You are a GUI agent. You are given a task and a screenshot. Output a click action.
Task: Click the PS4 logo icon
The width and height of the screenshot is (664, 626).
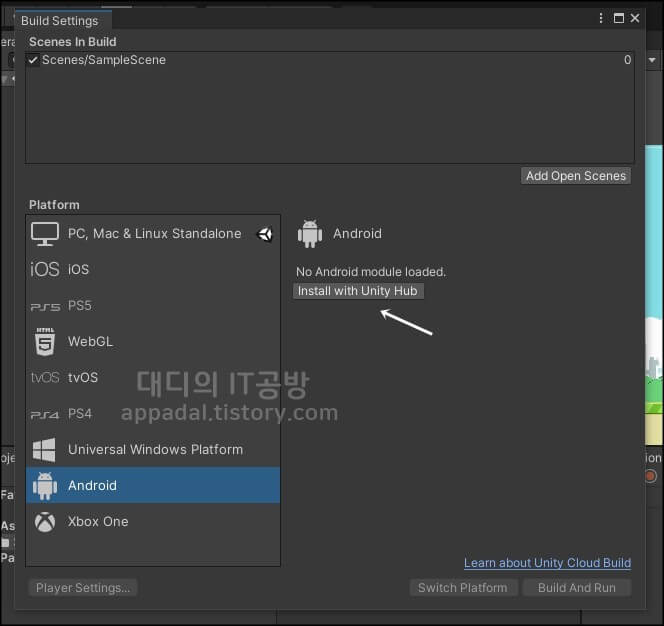[44, 415]
